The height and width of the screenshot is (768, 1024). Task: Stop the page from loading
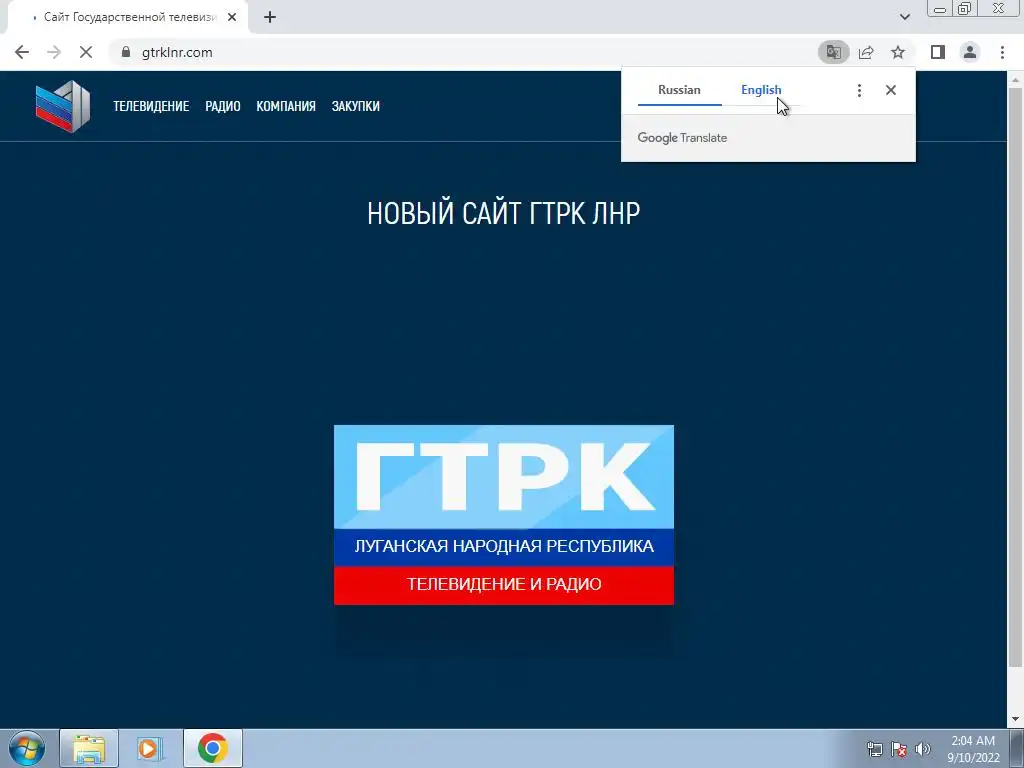pos(86,52)
